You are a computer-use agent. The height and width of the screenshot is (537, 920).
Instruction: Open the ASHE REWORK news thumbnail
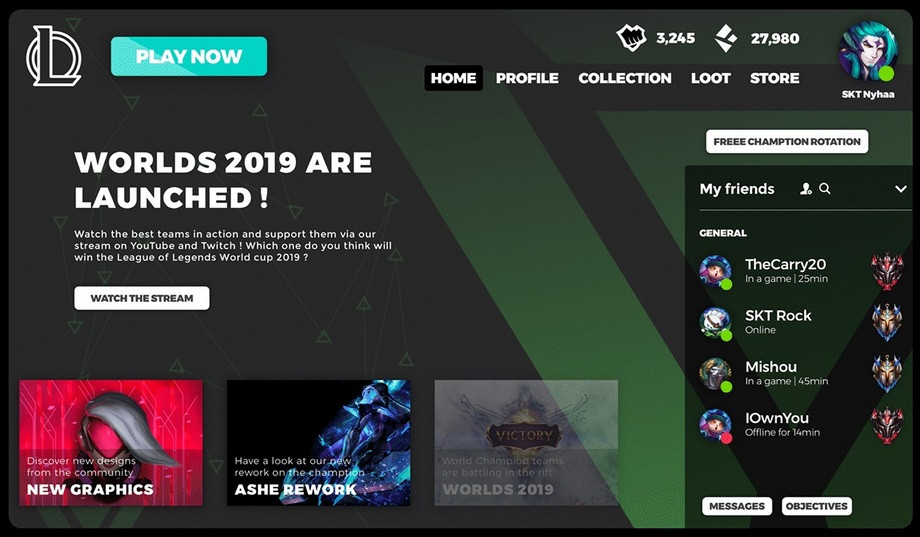click(319, 443)
